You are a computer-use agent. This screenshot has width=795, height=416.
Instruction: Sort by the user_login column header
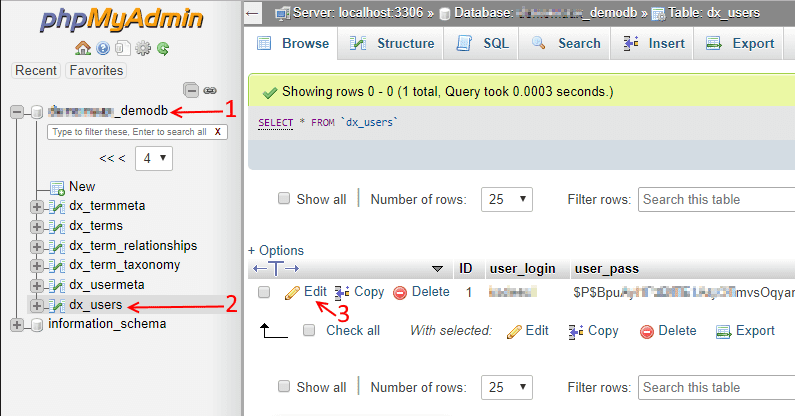(x=522, y=269)
